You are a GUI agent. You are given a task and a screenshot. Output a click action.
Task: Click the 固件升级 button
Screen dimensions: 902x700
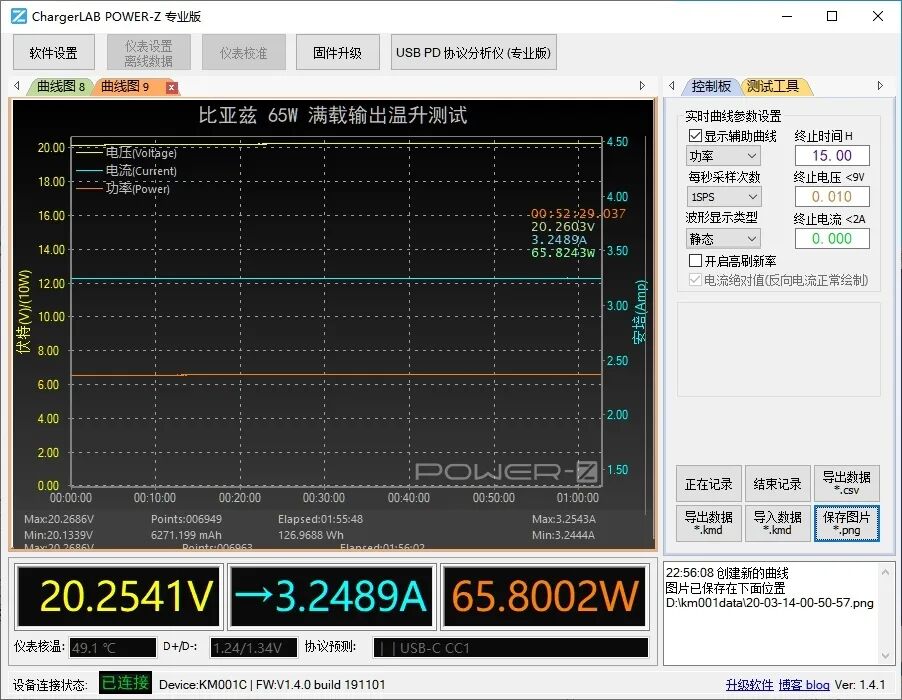(338, 53)
